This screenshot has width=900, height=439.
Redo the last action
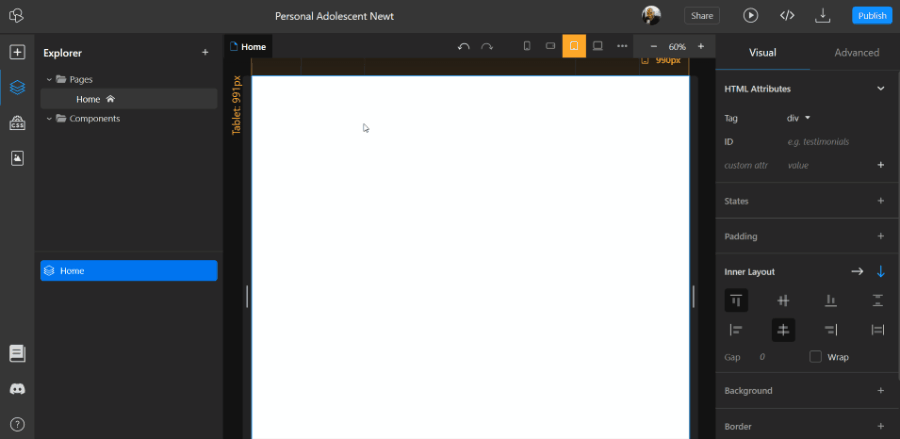487,46
